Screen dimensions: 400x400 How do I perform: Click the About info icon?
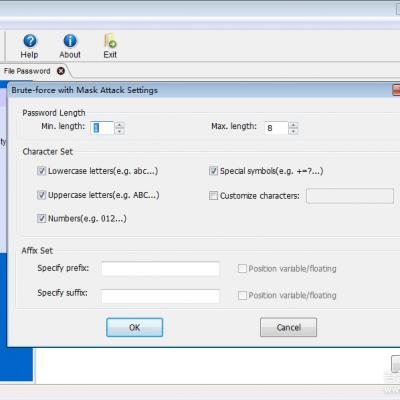click(70, 41)
